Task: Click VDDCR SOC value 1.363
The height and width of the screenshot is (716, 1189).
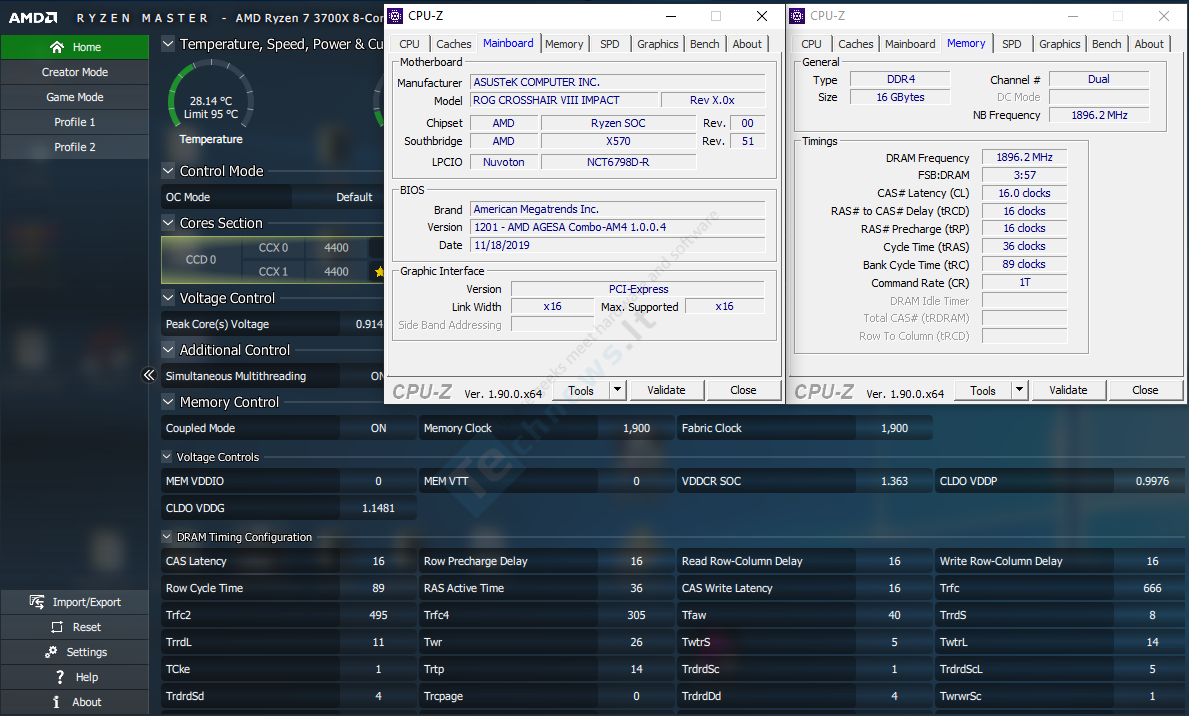Action: (x=894, y=481)
